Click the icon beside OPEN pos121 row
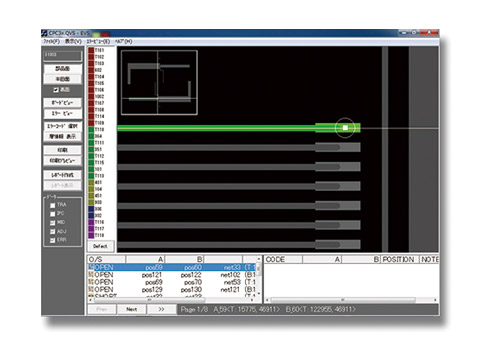 tap(91, 275)
